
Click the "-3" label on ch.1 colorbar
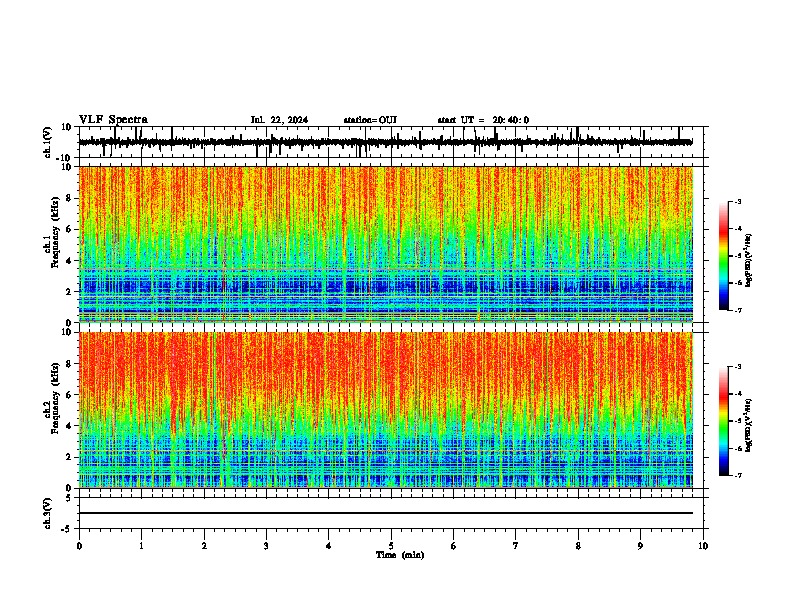point(737,202)
